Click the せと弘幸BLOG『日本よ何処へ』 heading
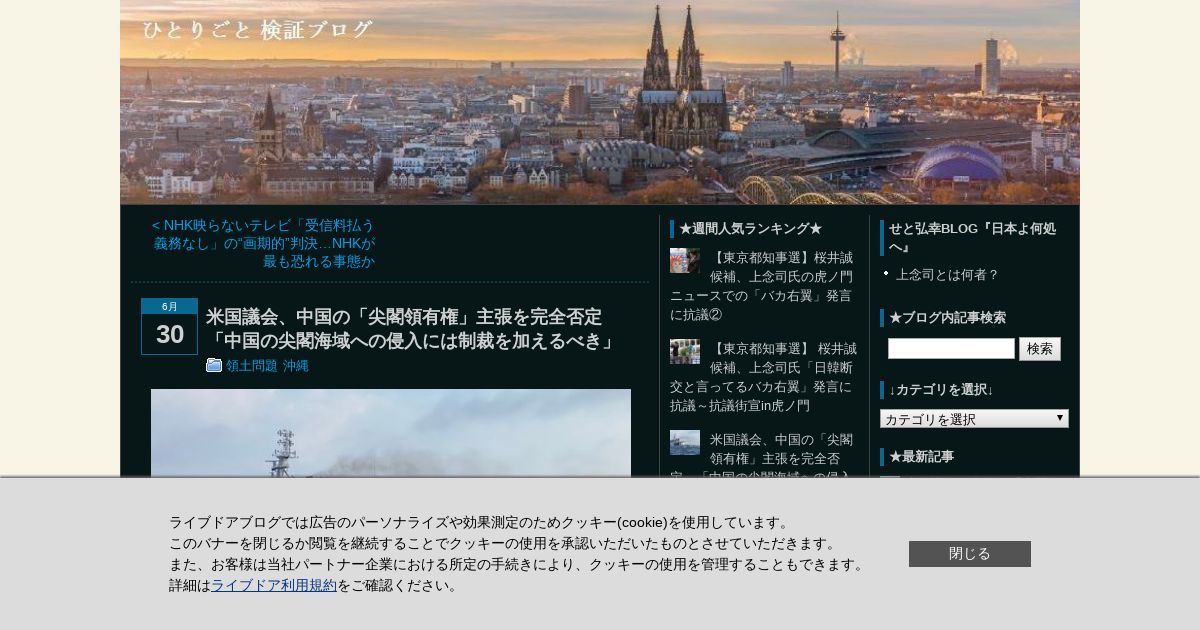 [972, 238]
